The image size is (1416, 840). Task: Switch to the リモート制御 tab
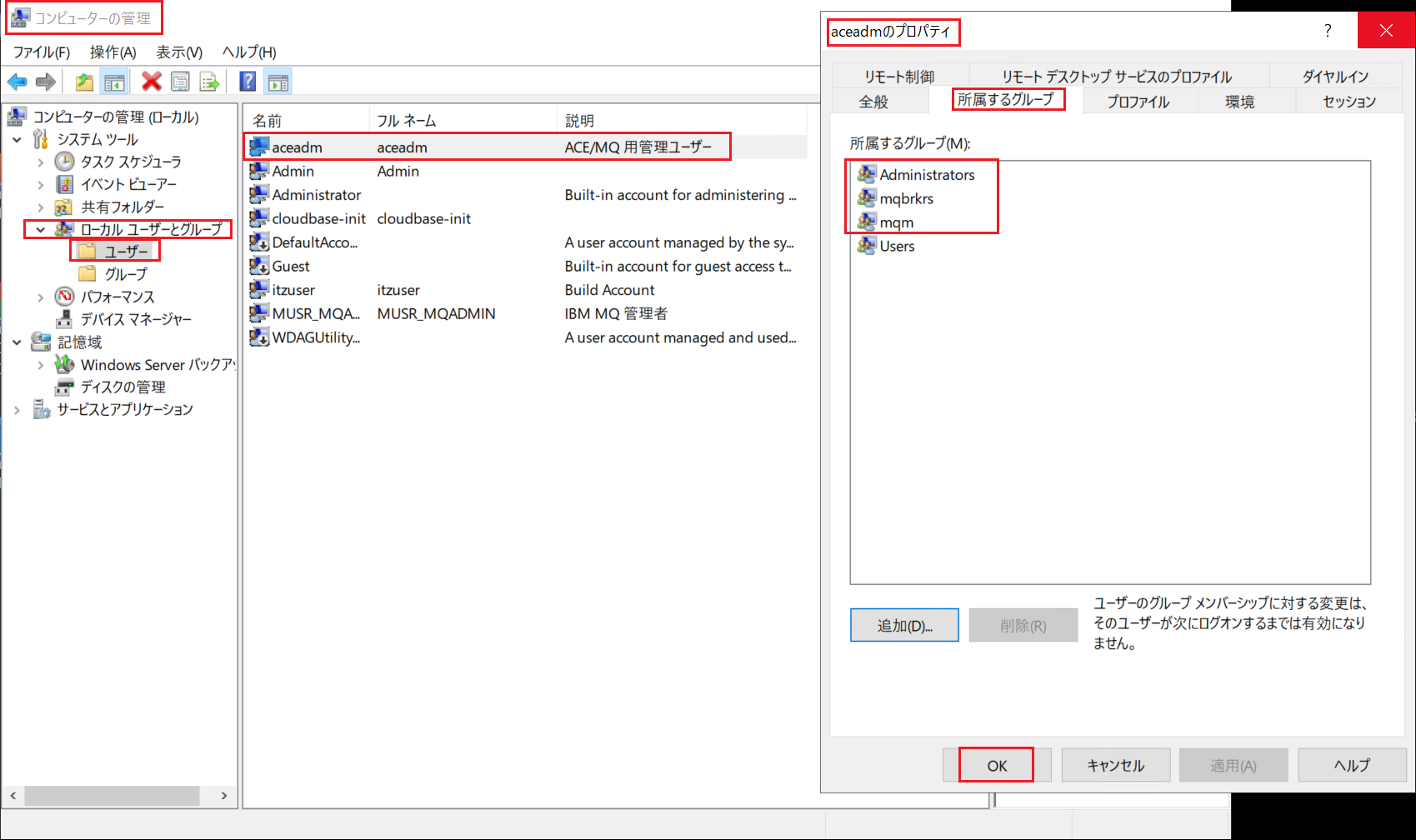[x=899, y=76]
